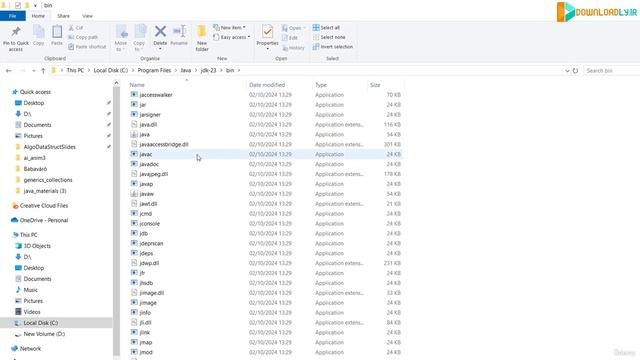Open address bar history dropdown
640x360 pixels.
click(x=567, y=71)
